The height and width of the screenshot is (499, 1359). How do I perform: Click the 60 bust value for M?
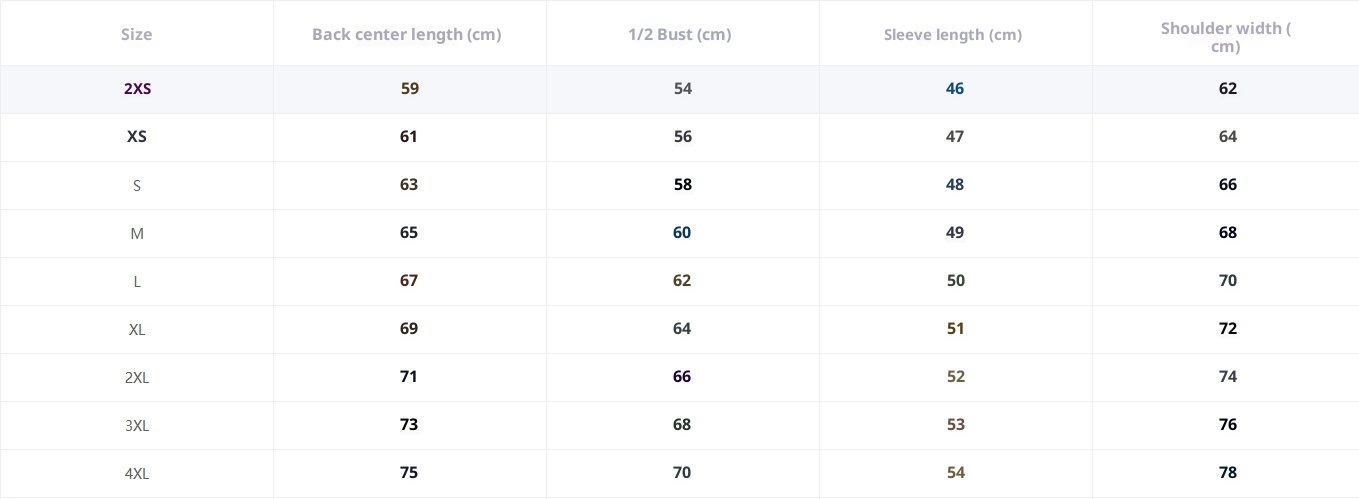682,233
